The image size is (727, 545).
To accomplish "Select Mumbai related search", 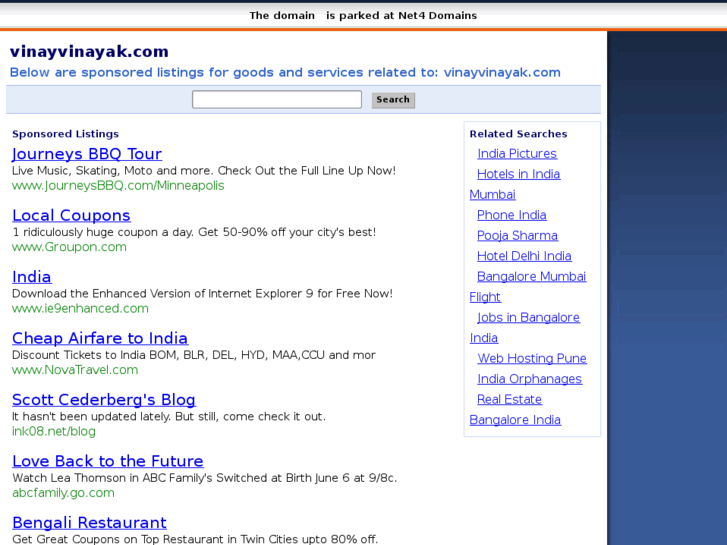I will tap(492, 194).
